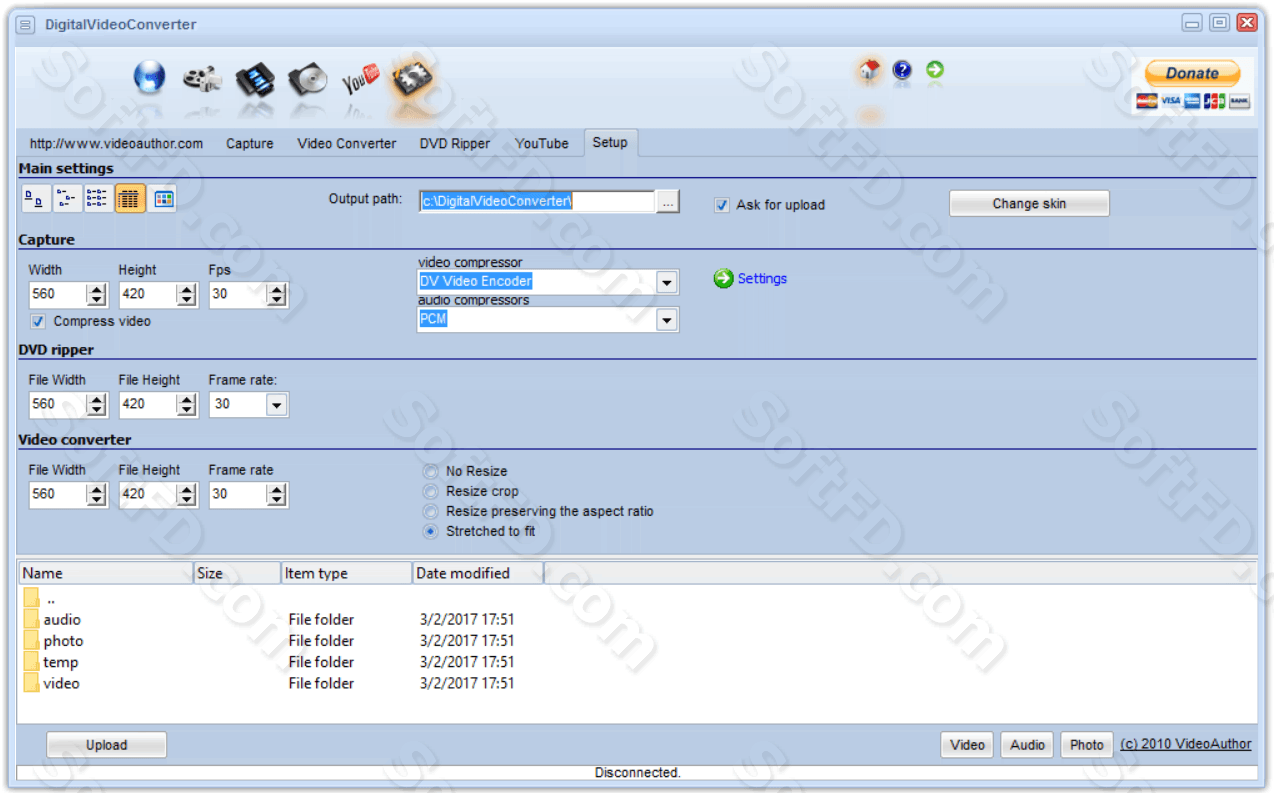Open the http://www.videoauthor.com tab
The height and width of the screenshot is (793, 1274).
pos(116,144)
